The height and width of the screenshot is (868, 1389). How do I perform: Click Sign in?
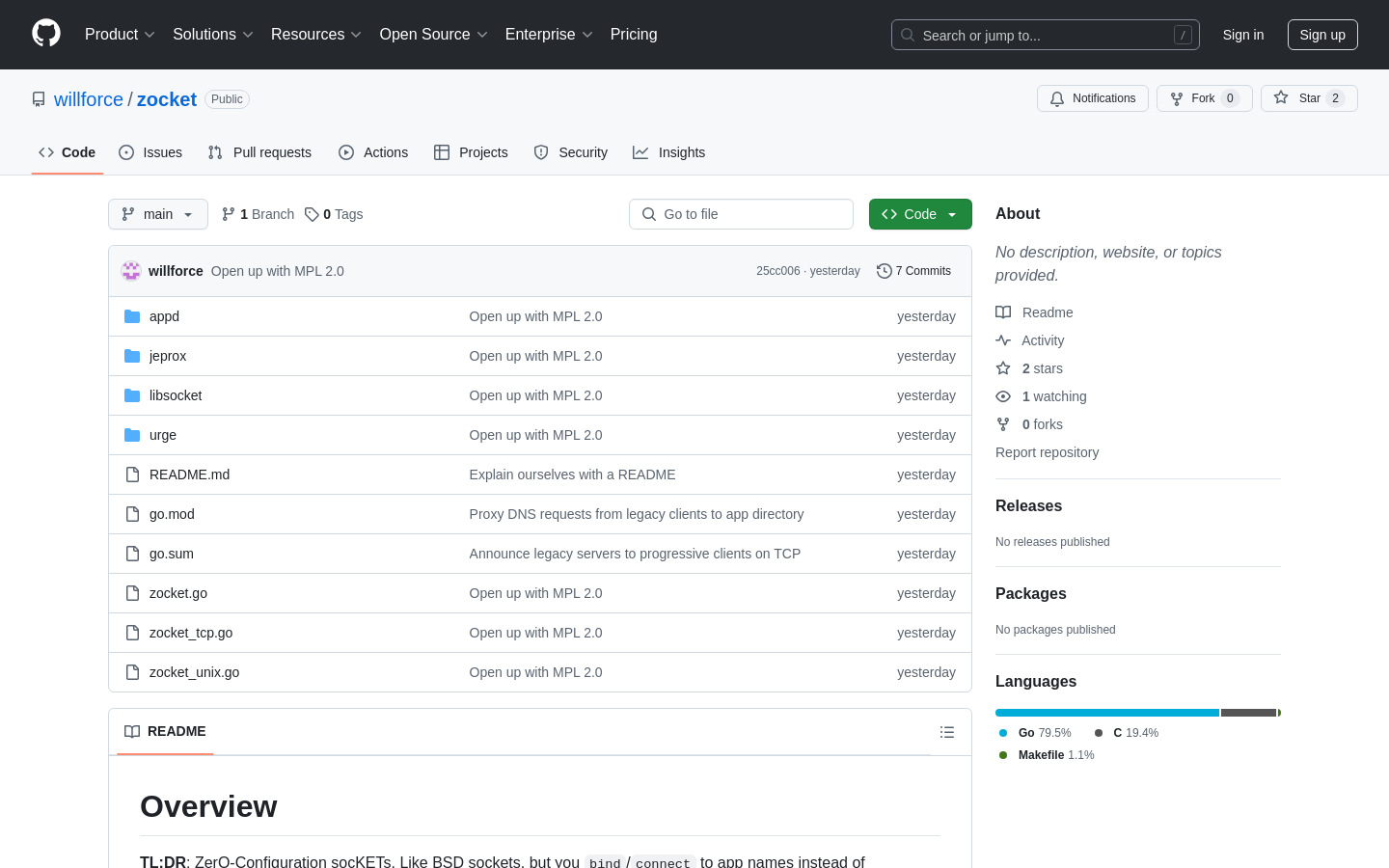click(x=1243, y=35)
